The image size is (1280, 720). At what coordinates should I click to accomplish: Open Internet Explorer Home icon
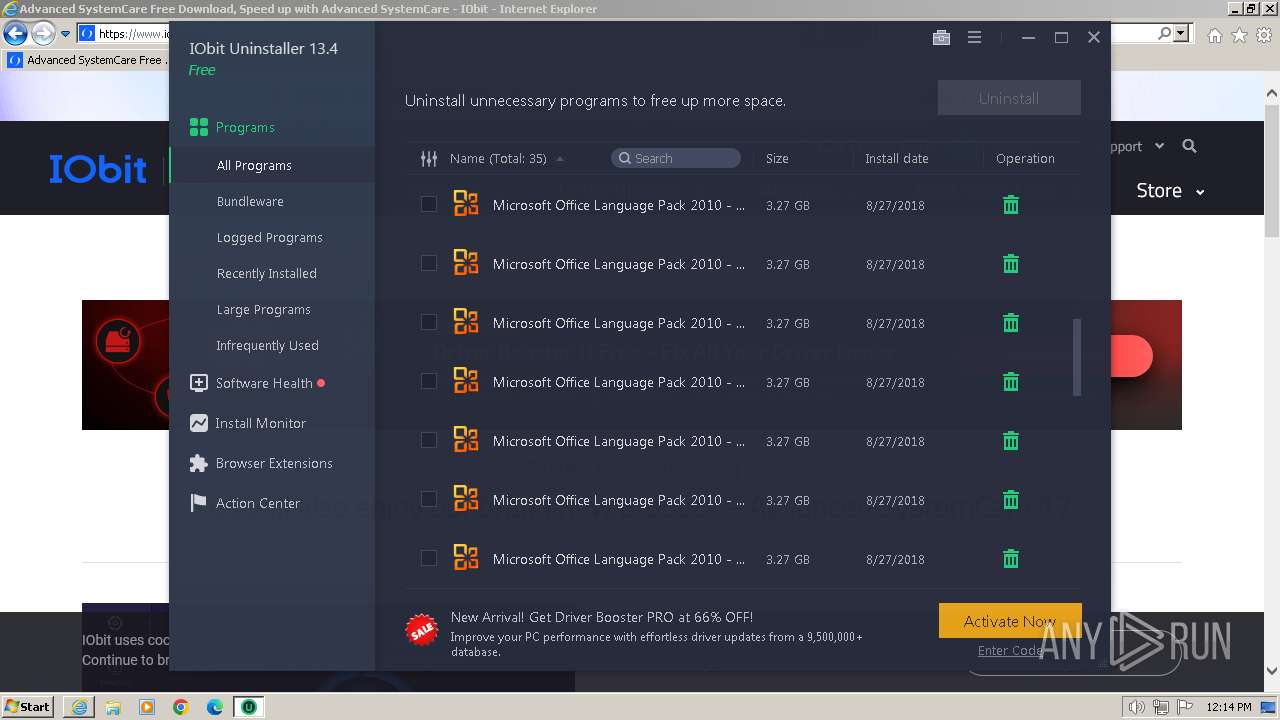coord(1214,35)
